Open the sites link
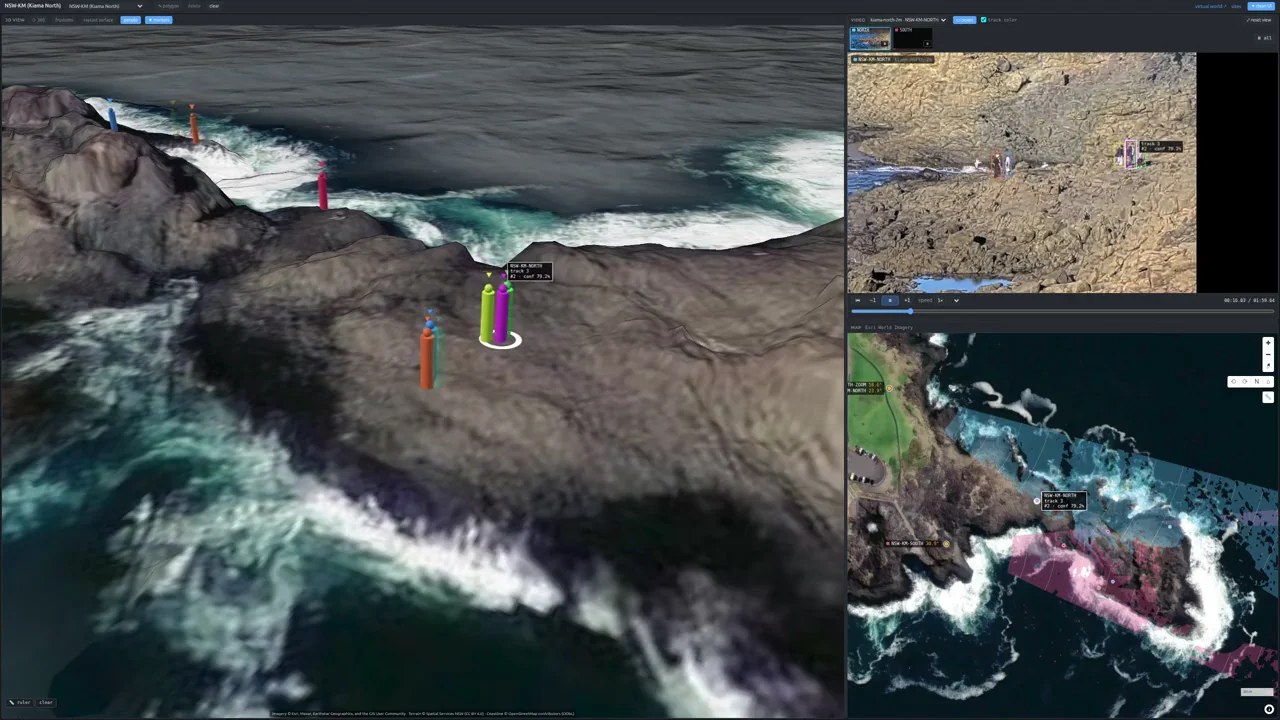This screenshot has height=720, width=1280. [x=1236, y=6]
